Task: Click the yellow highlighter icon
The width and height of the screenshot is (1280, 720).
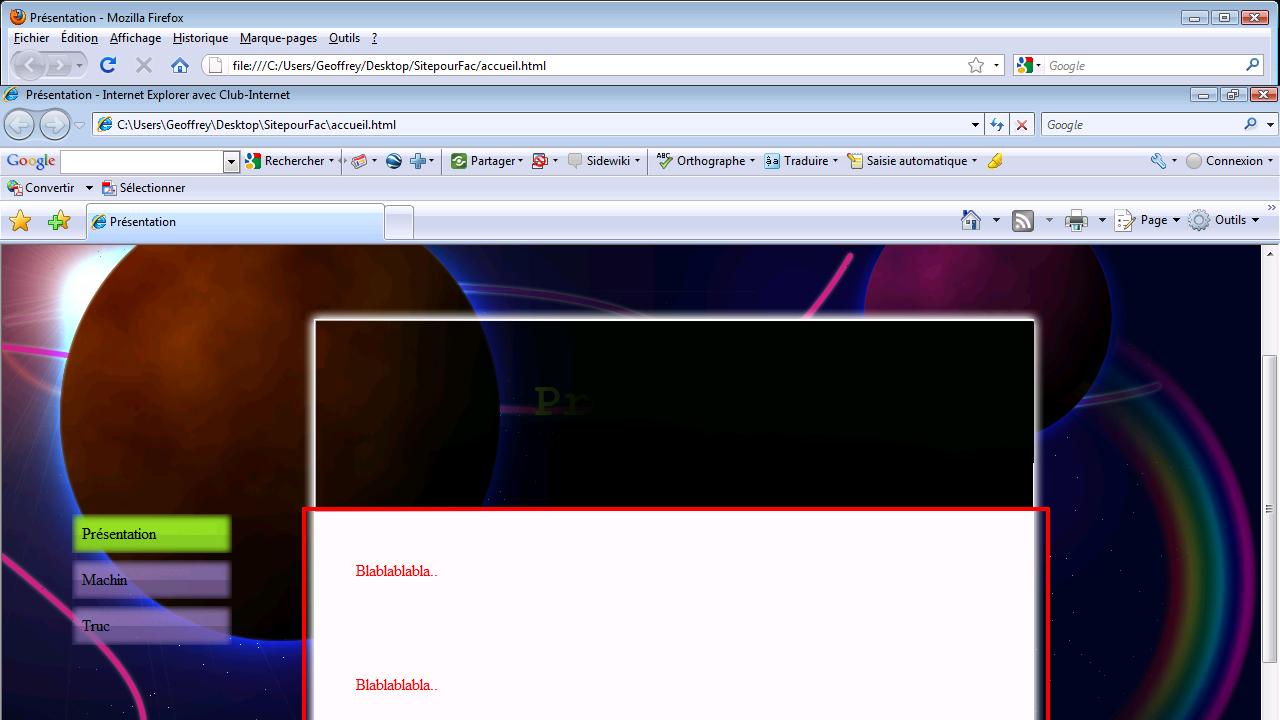Action: coord(995,161)
